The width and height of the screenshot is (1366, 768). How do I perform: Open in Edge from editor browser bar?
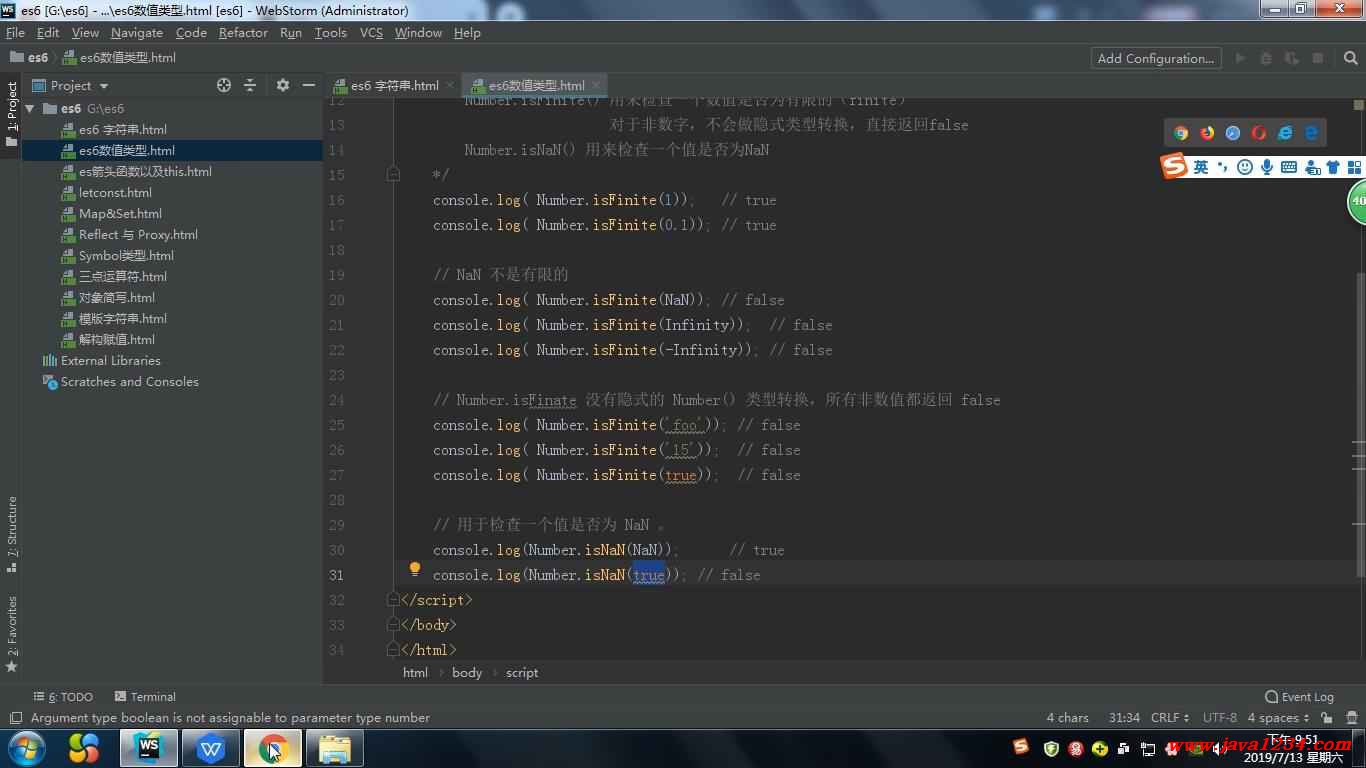pos(1311,133)
